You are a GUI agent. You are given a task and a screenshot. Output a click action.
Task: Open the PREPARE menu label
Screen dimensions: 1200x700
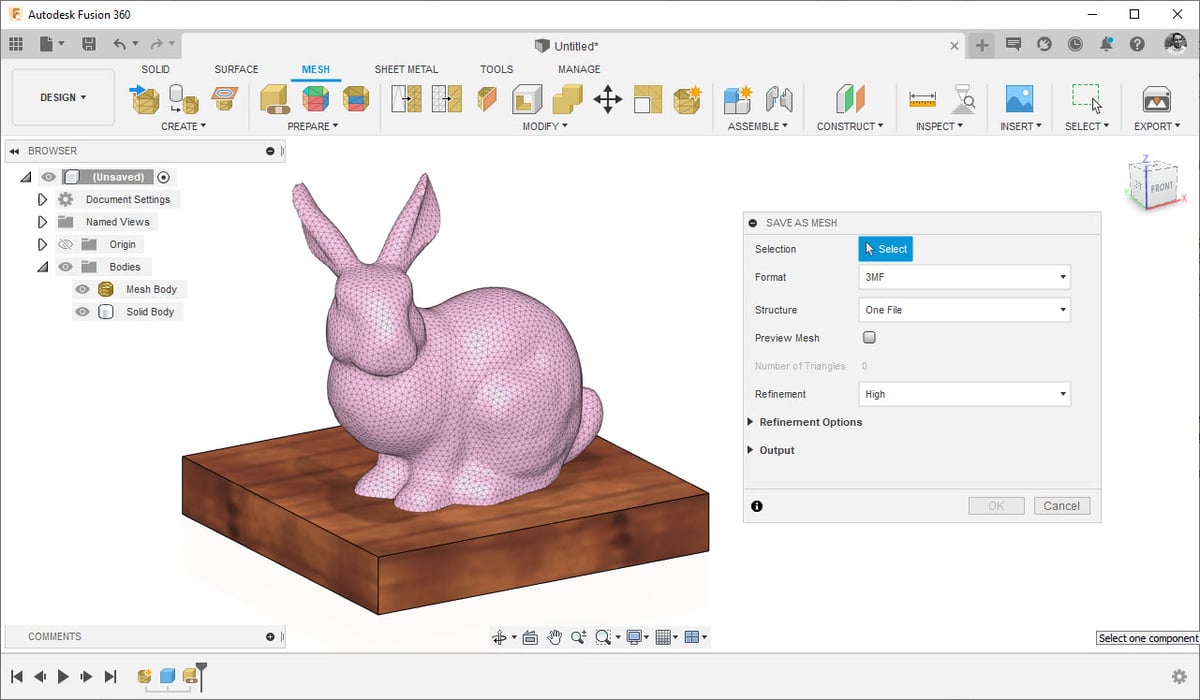pyautogui.click(x=313, y=126)
